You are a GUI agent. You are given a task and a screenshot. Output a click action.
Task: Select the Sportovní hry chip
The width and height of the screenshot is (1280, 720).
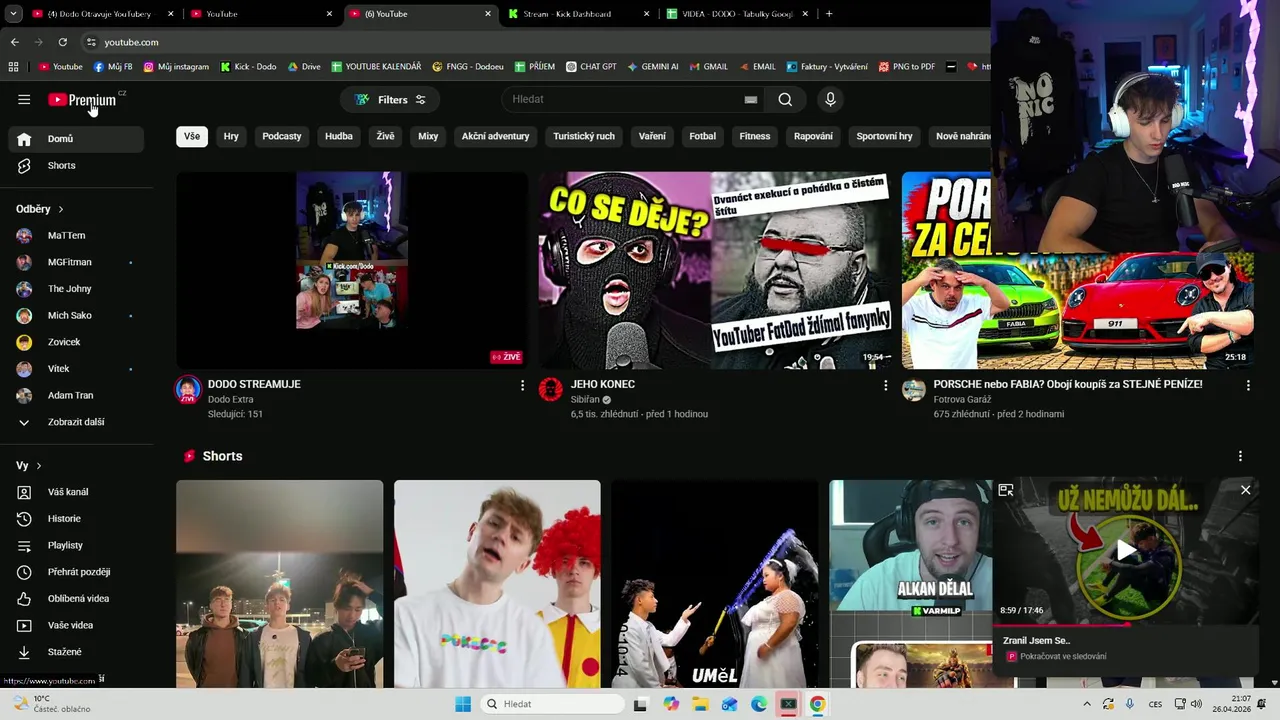884,136
